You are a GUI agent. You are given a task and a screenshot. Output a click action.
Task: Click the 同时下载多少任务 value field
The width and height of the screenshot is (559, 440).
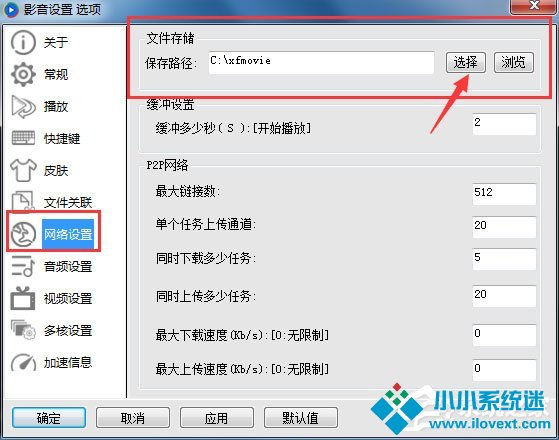pos(504,259)
